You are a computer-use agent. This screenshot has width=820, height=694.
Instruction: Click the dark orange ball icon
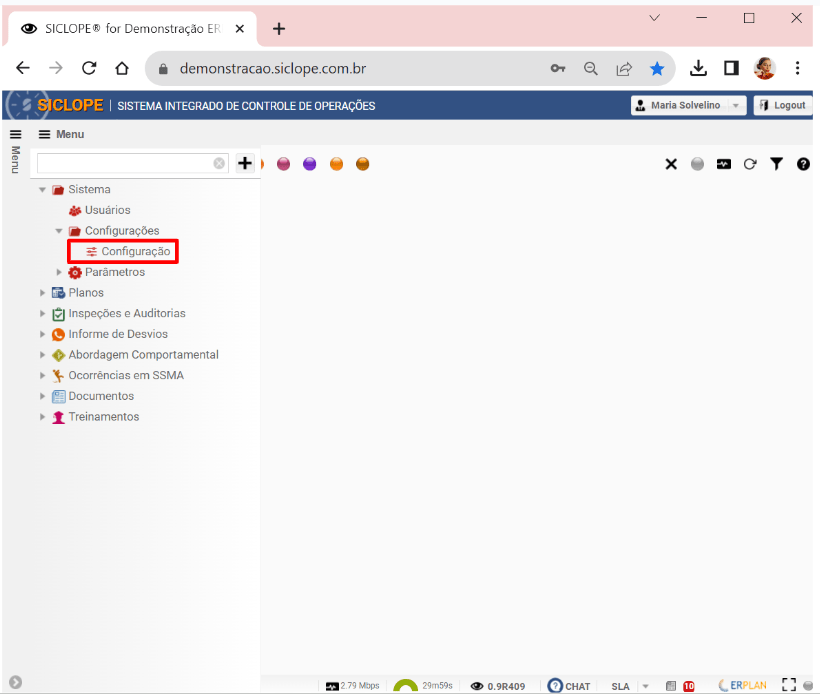click(x=362, y=164)
